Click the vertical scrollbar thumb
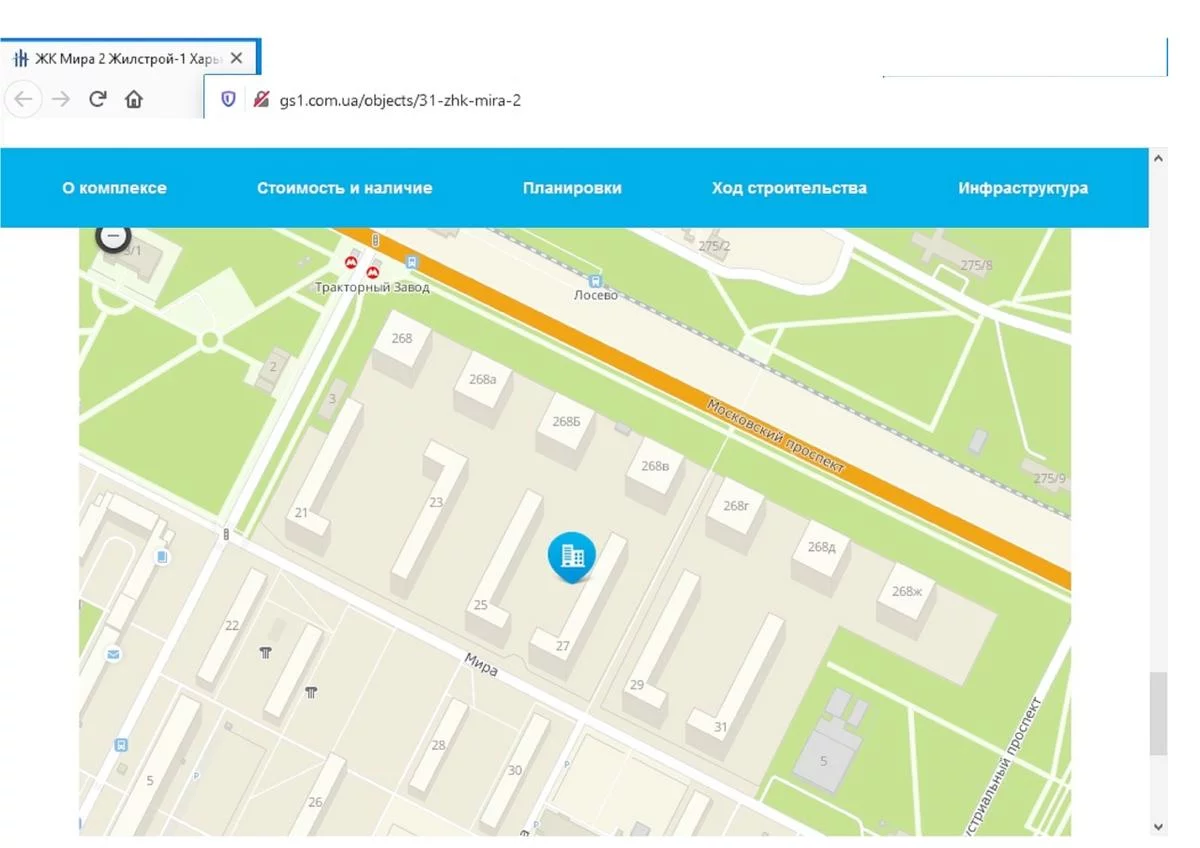The width and height of the screenshot is (1200, 848). pyautogui.click(x=1158, y=713)
